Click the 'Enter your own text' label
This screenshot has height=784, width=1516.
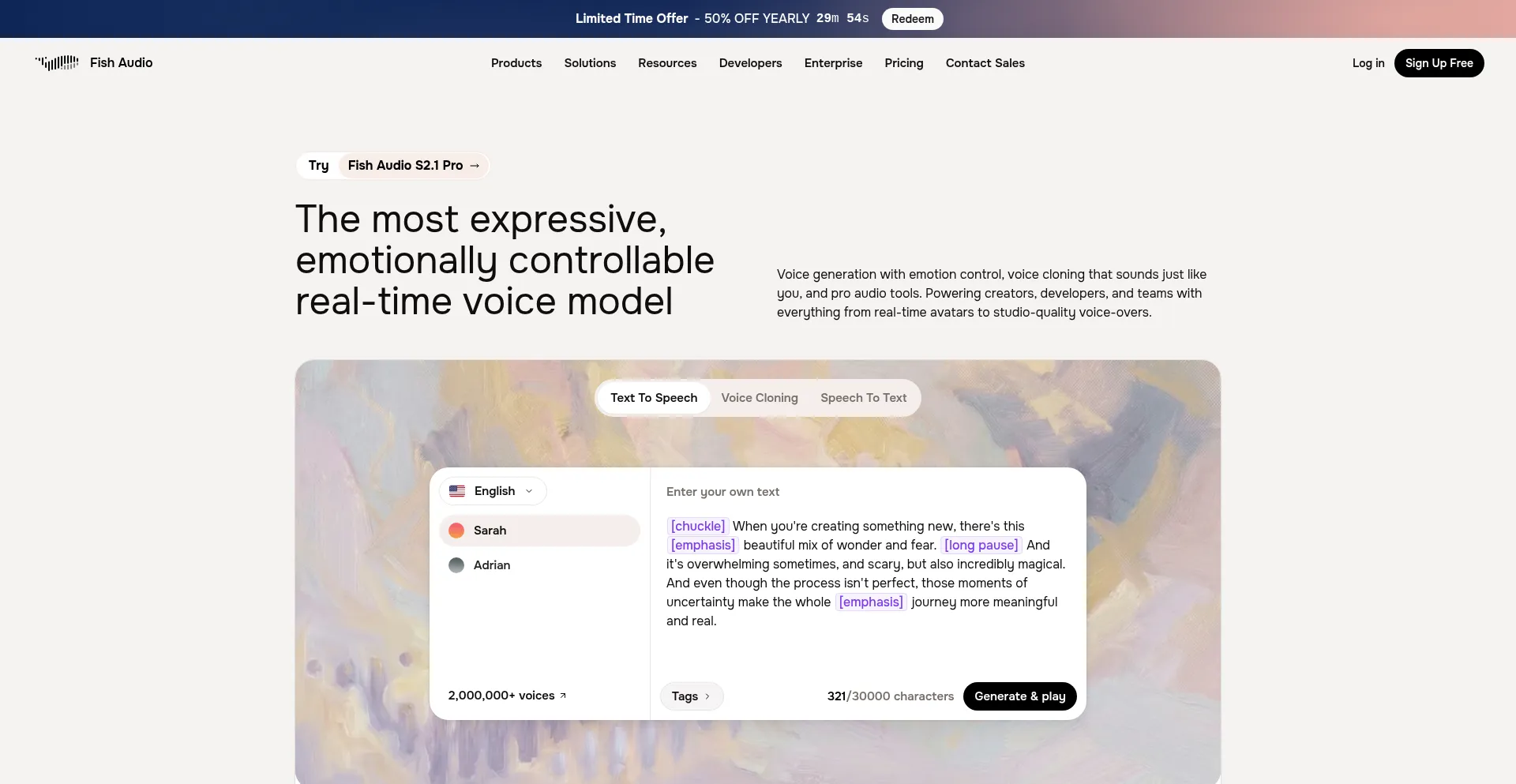coord(722,492)
